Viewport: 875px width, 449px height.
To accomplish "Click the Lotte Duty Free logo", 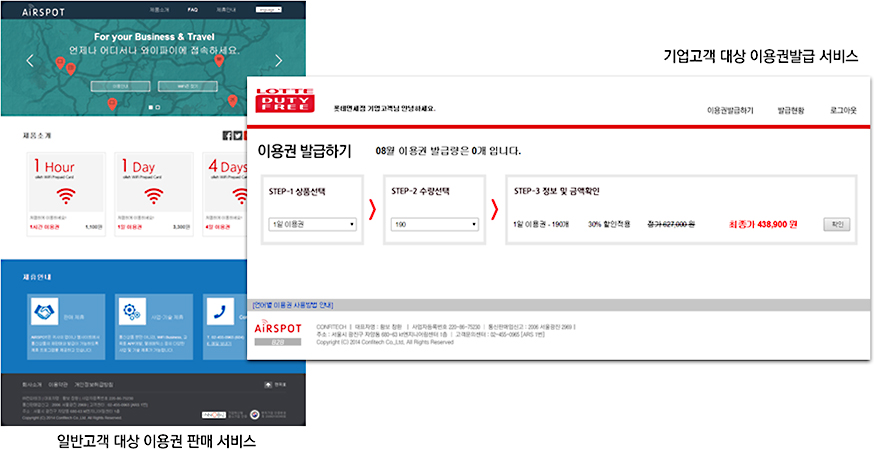I will click(x=285, y=100).
